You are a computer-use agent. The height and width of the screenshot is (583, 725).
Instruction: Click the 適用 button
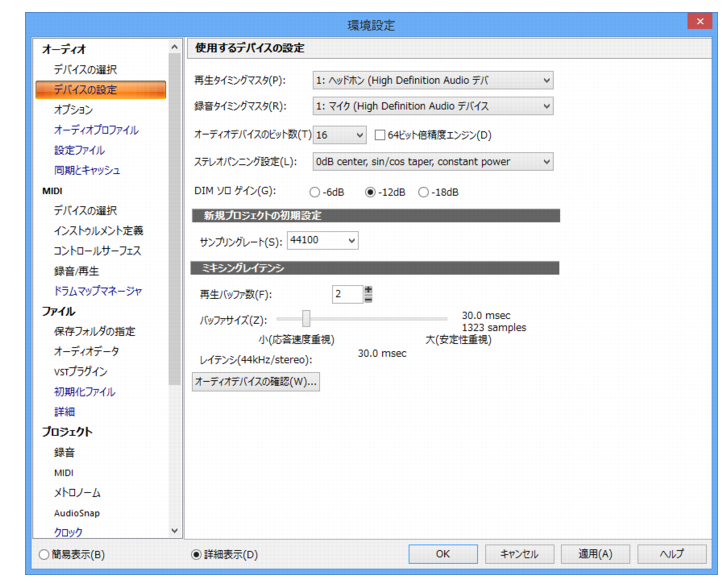point(596,554)
